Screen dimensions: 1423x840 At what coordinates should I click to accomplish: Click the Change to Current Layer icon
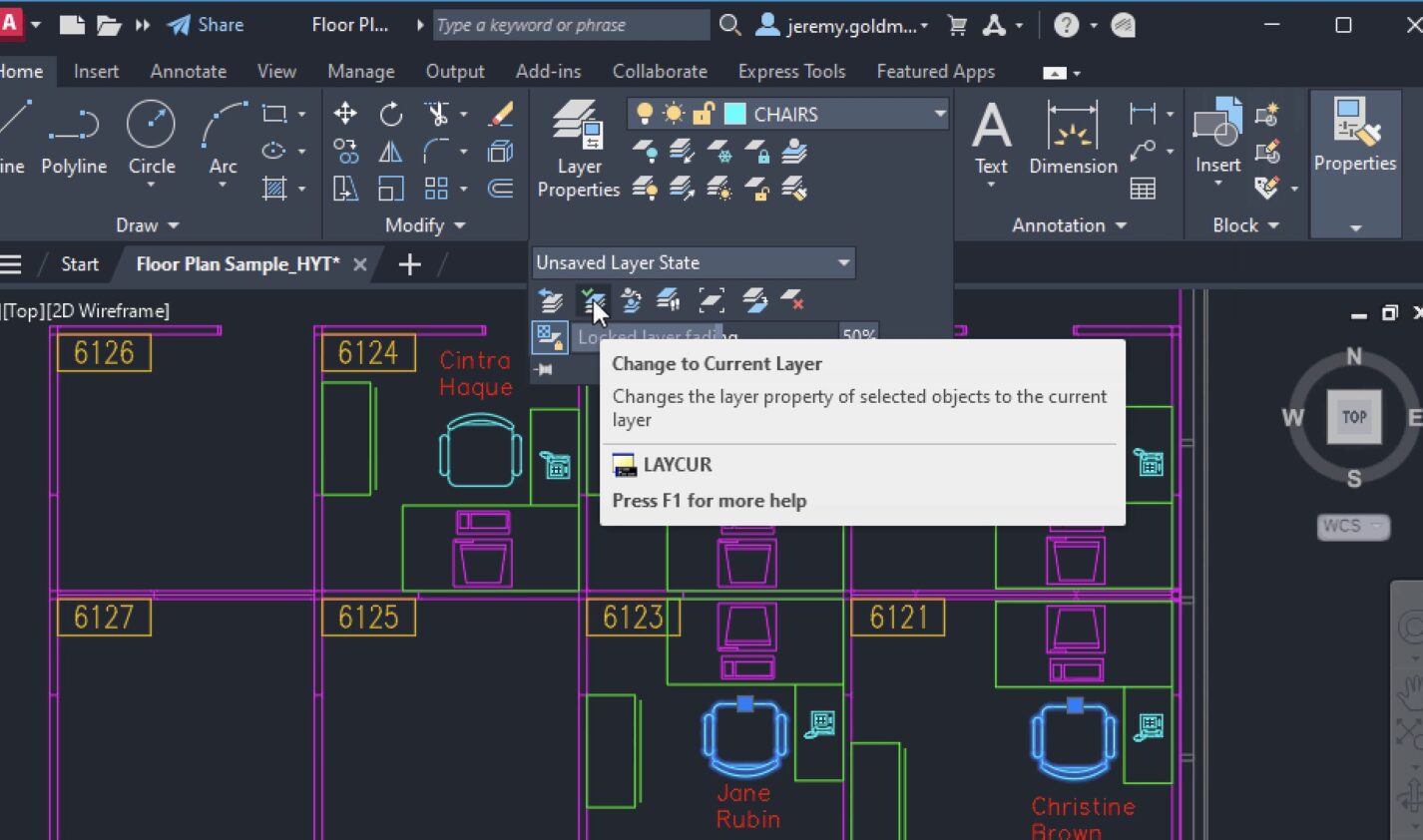click(x=593, y=300)
